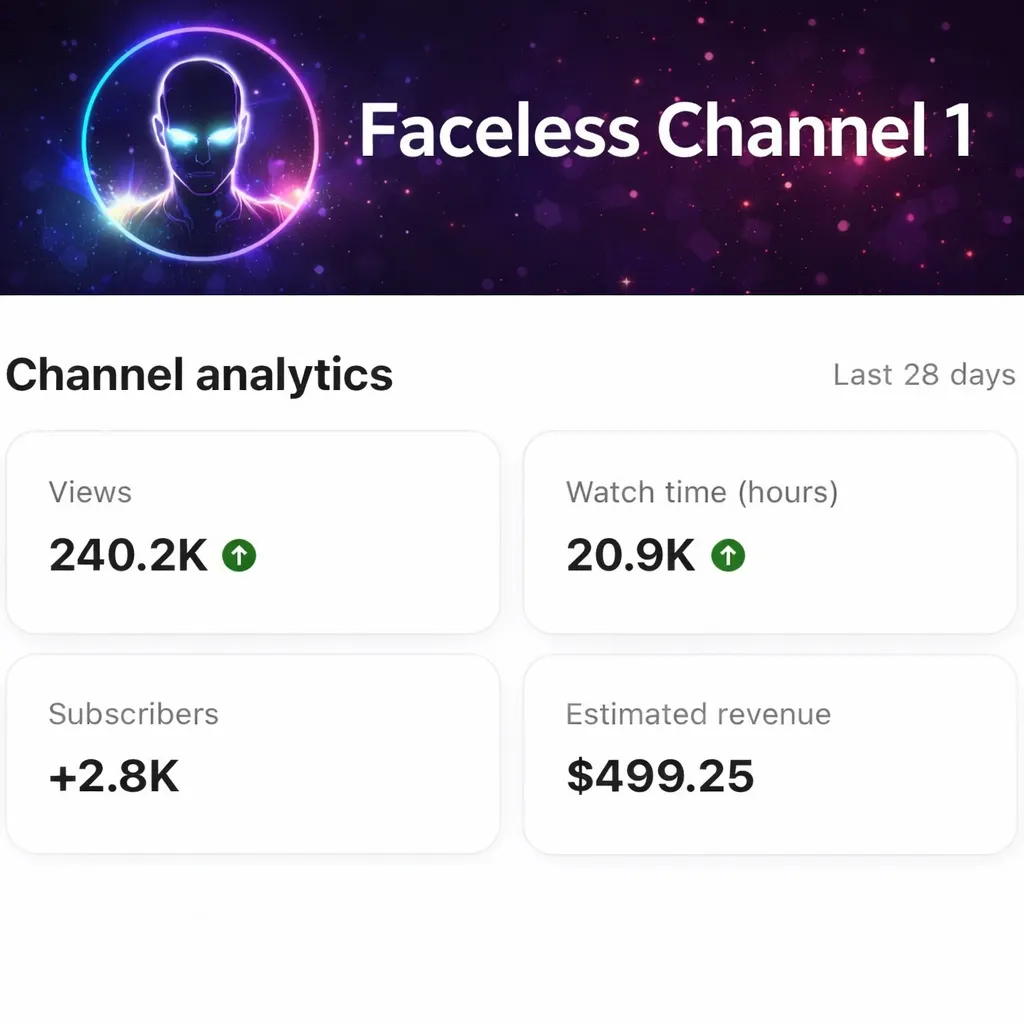The width and height of the screenshot is (1024, 1024).
Task: Click the Watch time (hours) label
Action: tap(701, 492)
